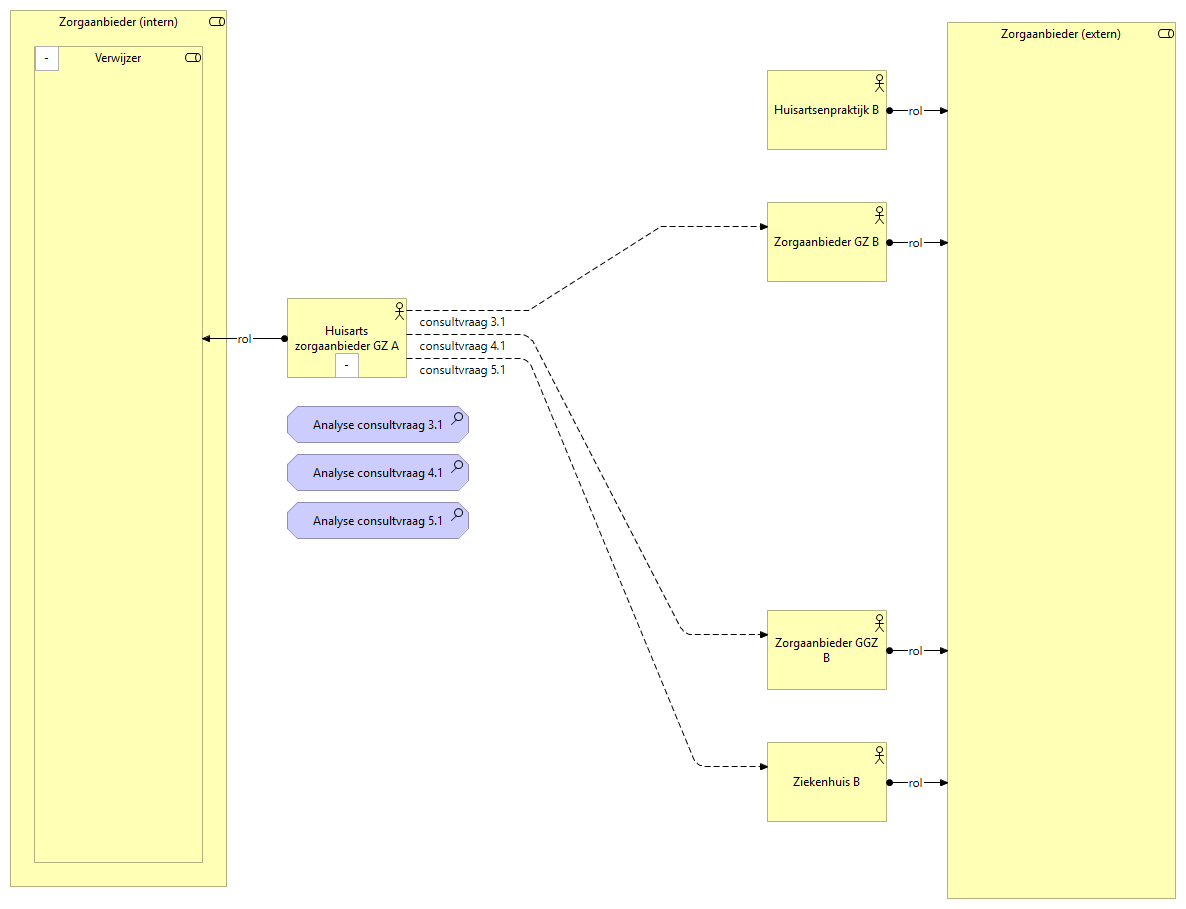Image resolution: width=1186 pixels, height=909 pixels.
Task: Click the actor icon on Zorgaanbieder GZ B
Action: click(x=879, y=214)
